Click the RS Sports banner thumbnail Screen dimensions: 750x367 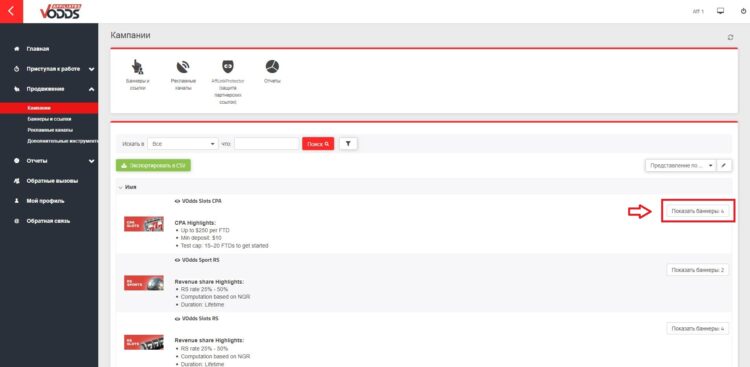pos(143,283)
